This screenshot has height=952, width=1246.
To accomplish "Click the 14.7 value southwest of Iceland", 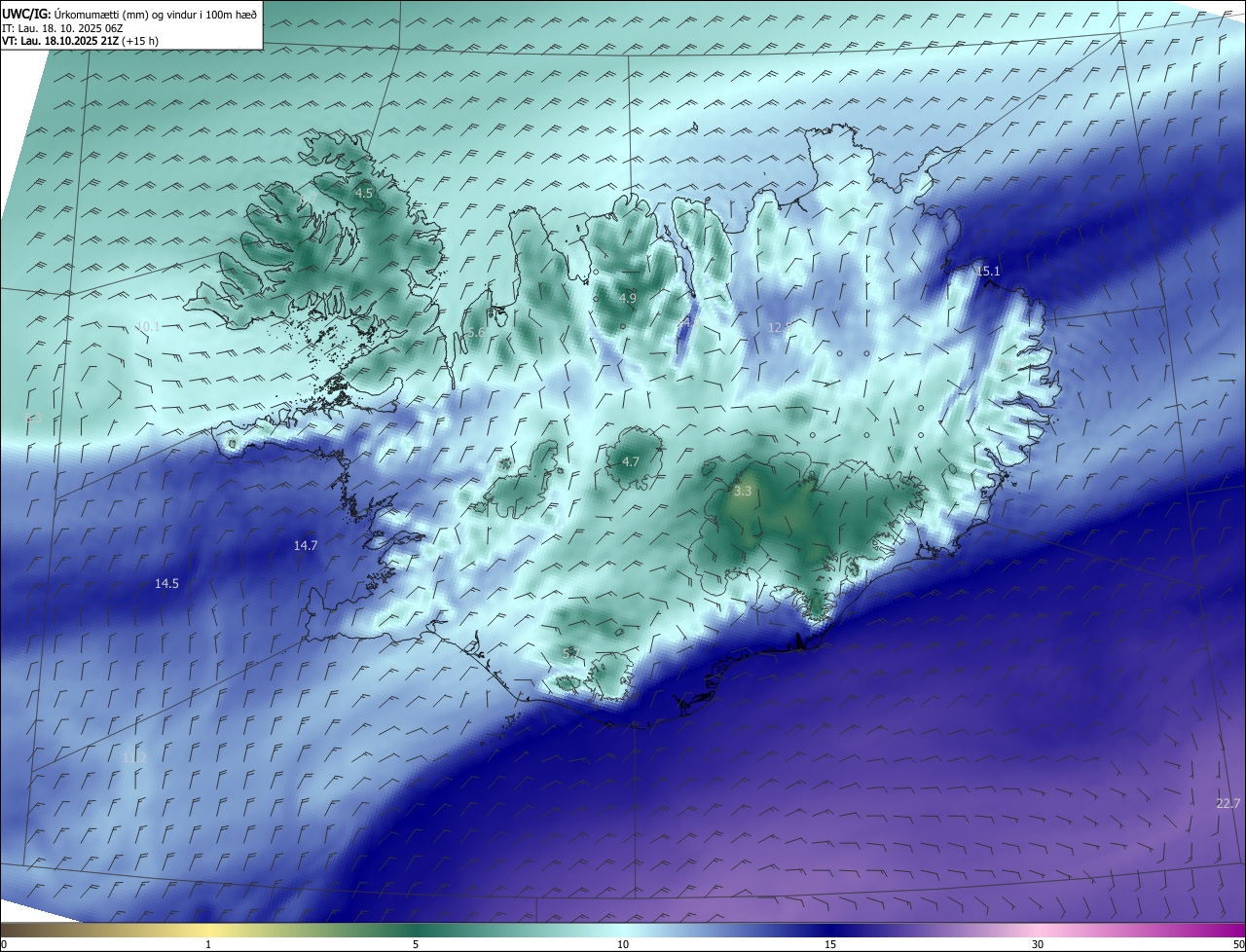I will [306, 546].
